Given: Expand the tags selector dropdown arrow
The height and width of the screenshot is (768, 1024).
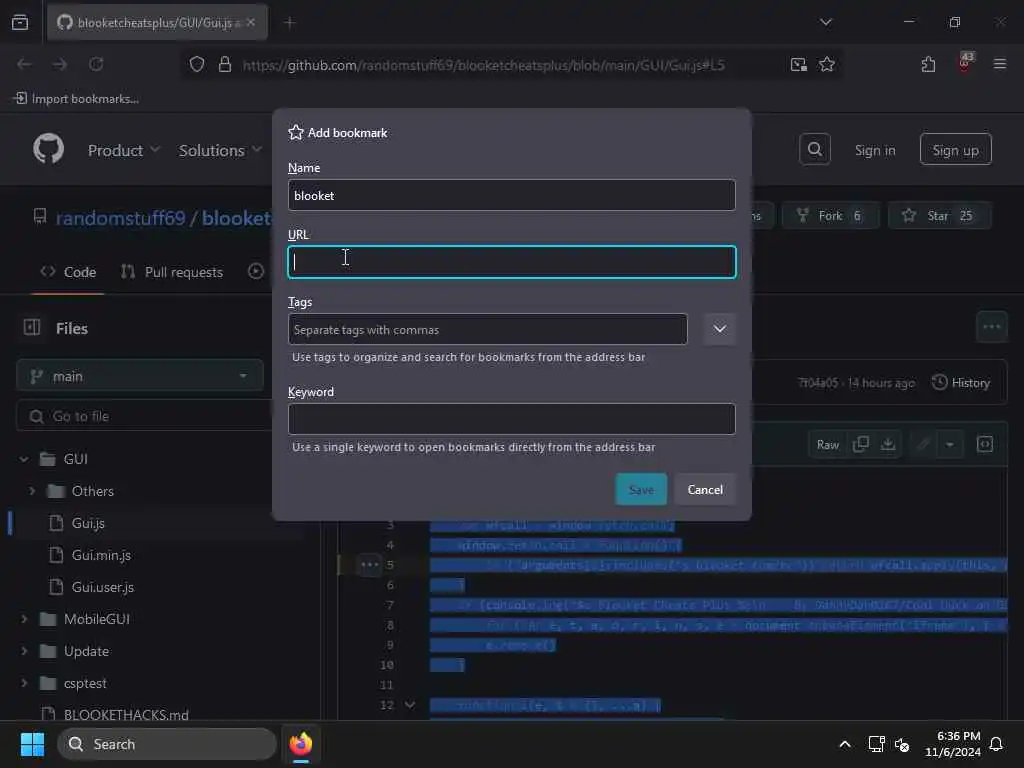Looking at the screenshot, I should [x=720, y=329].
